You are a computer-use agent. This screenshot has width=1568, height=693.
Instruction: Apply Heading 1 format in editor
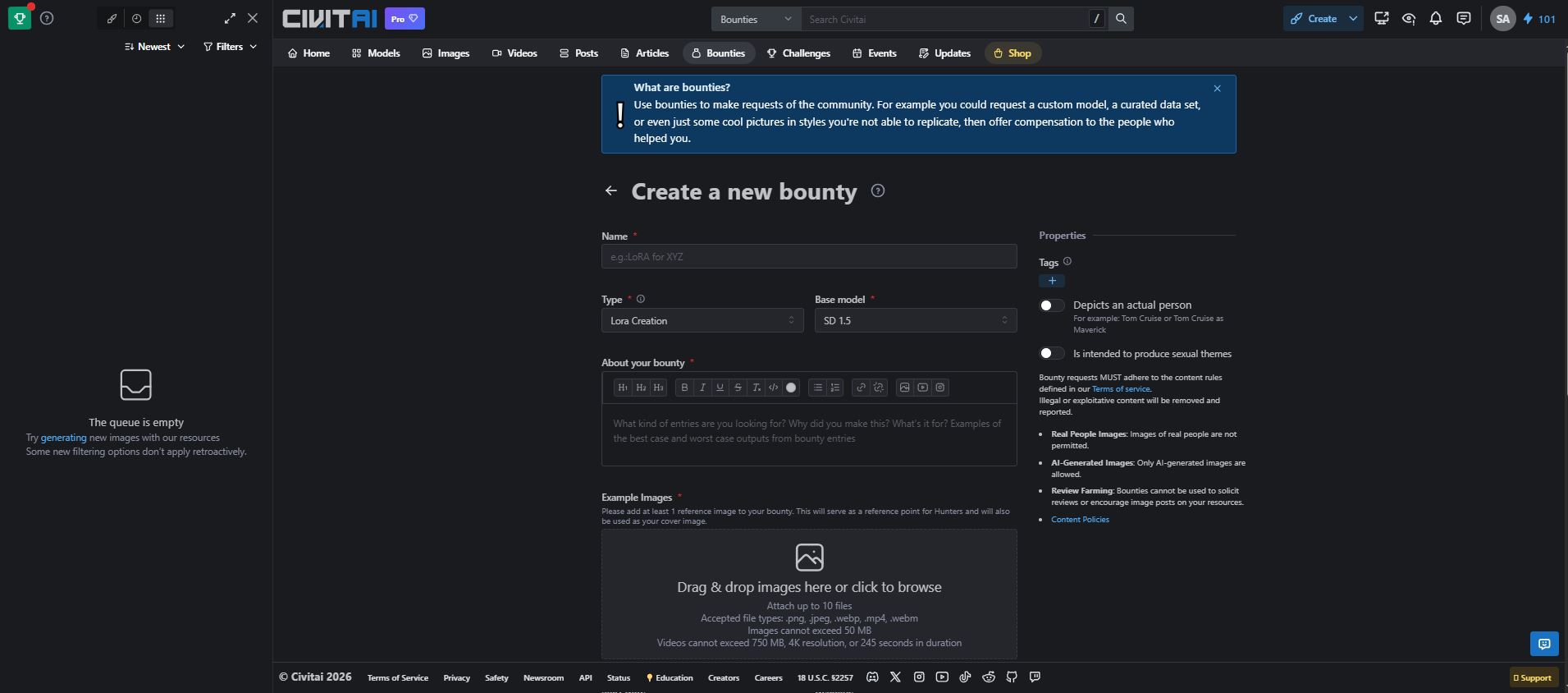(x=623, y=388)
